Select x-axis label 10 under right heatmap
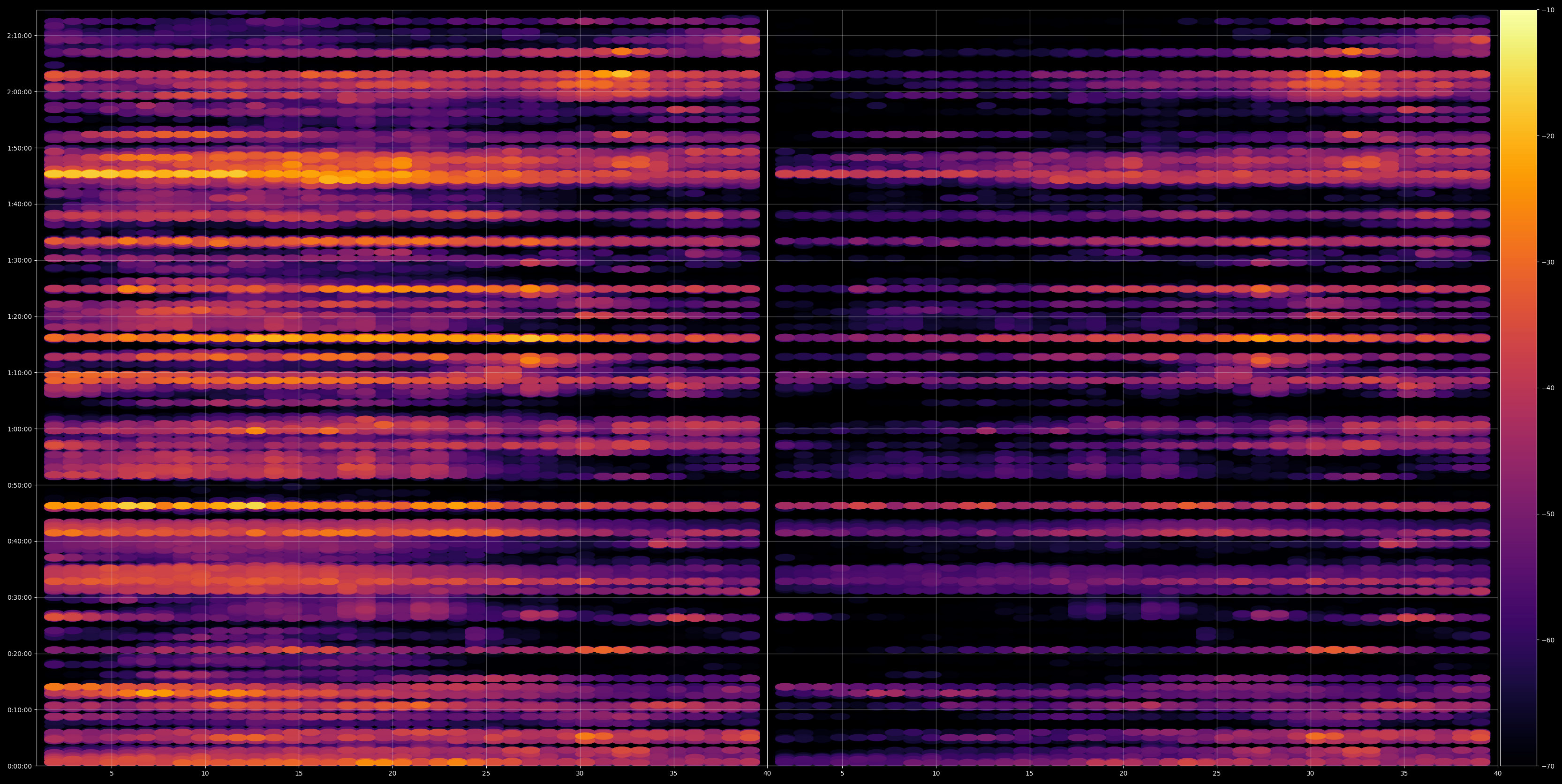The width and height of the screenshot is (1562, 784). [936, 774]
